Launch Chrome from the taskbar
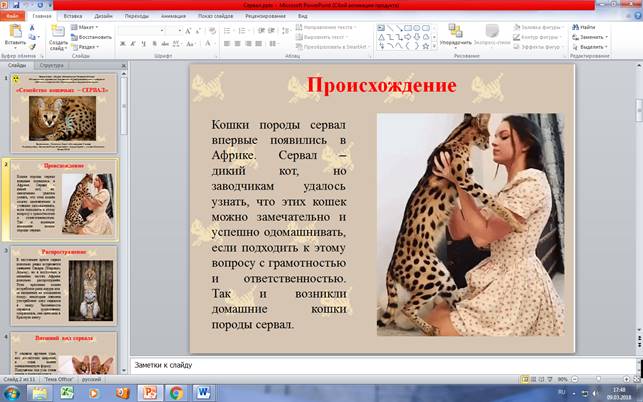This screenshot has width=643, height=402. coord(177,393)
